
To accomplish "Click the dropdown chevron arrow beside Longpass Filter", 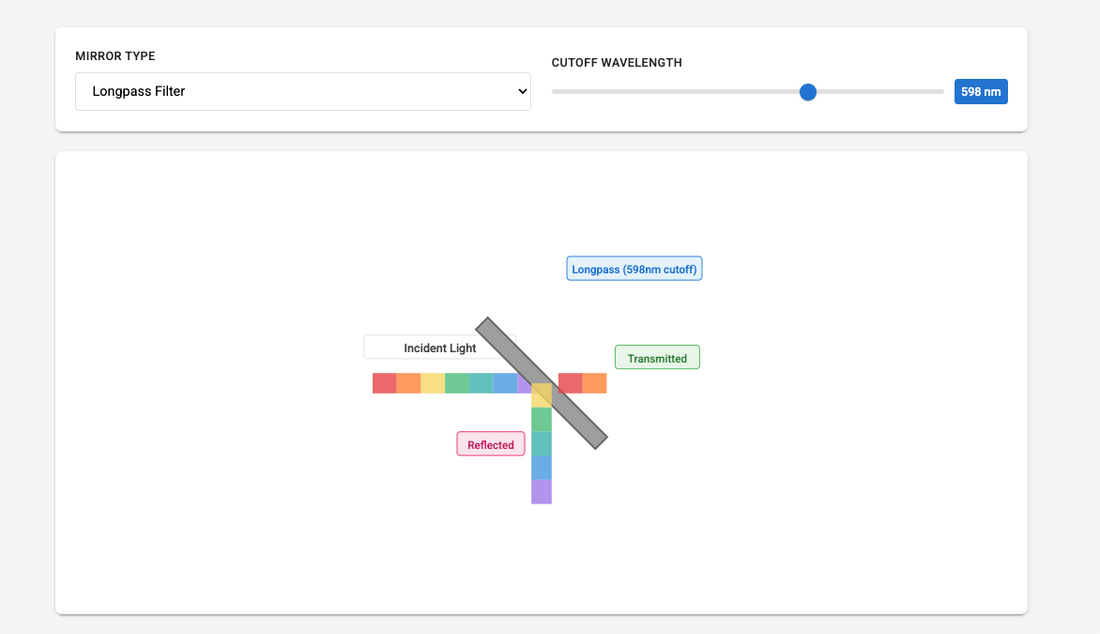I will coord(522,91).
